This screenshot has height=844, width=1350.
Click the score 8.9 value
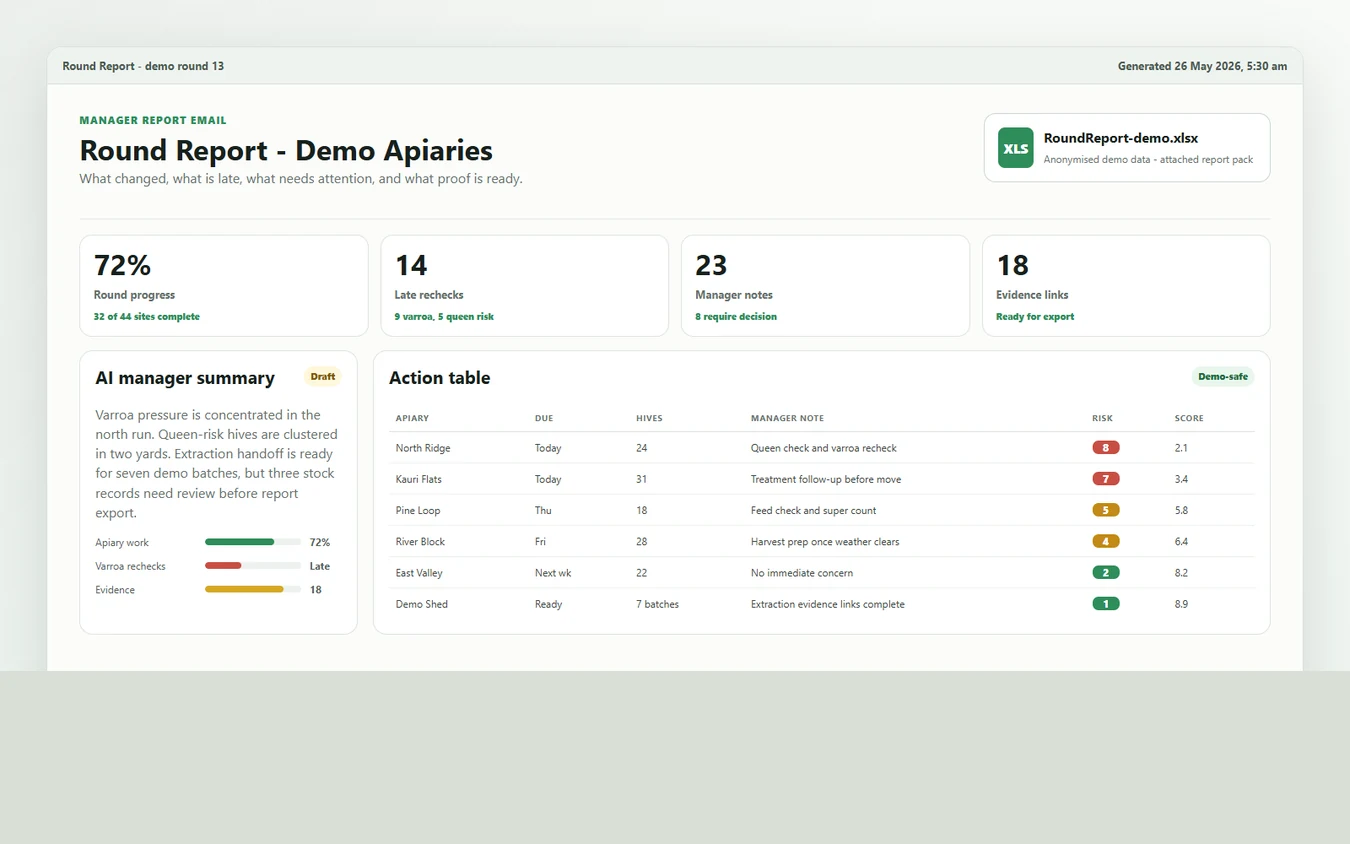tap(1181, 604)
